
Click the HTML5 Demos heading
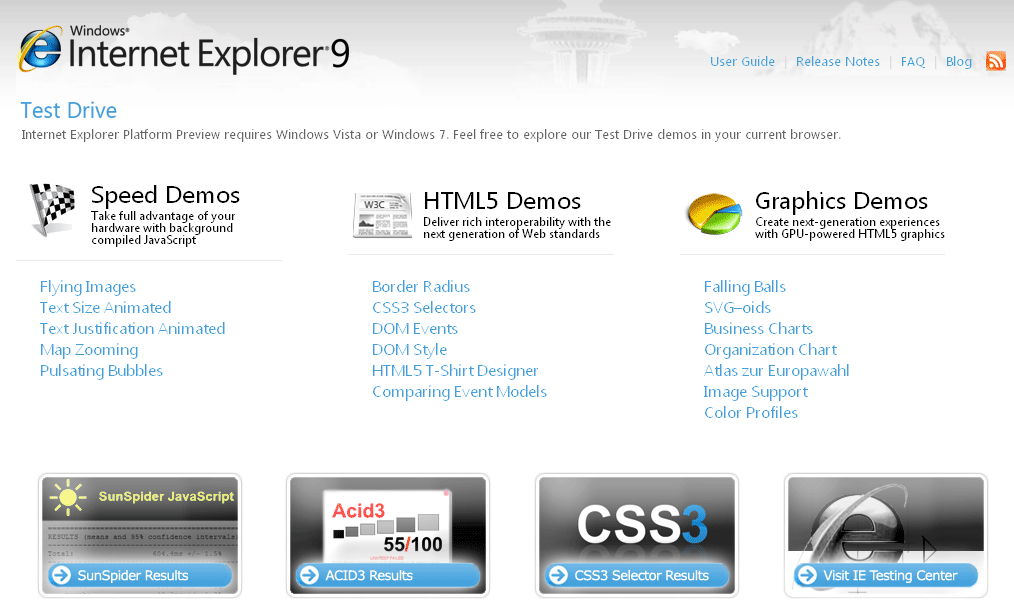click(502, 201)
